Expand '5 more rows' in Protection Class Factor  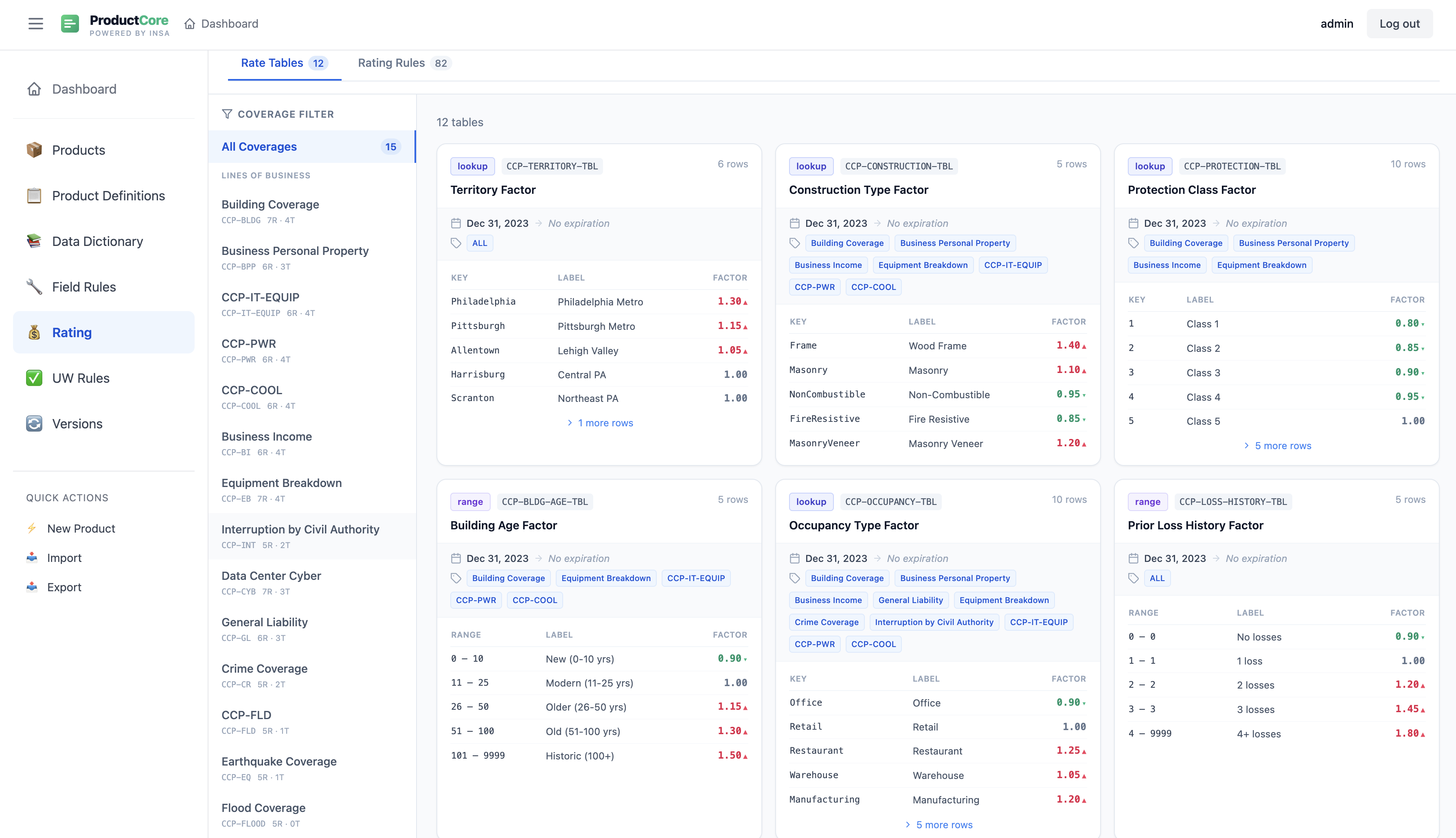tap(1277, 445)
